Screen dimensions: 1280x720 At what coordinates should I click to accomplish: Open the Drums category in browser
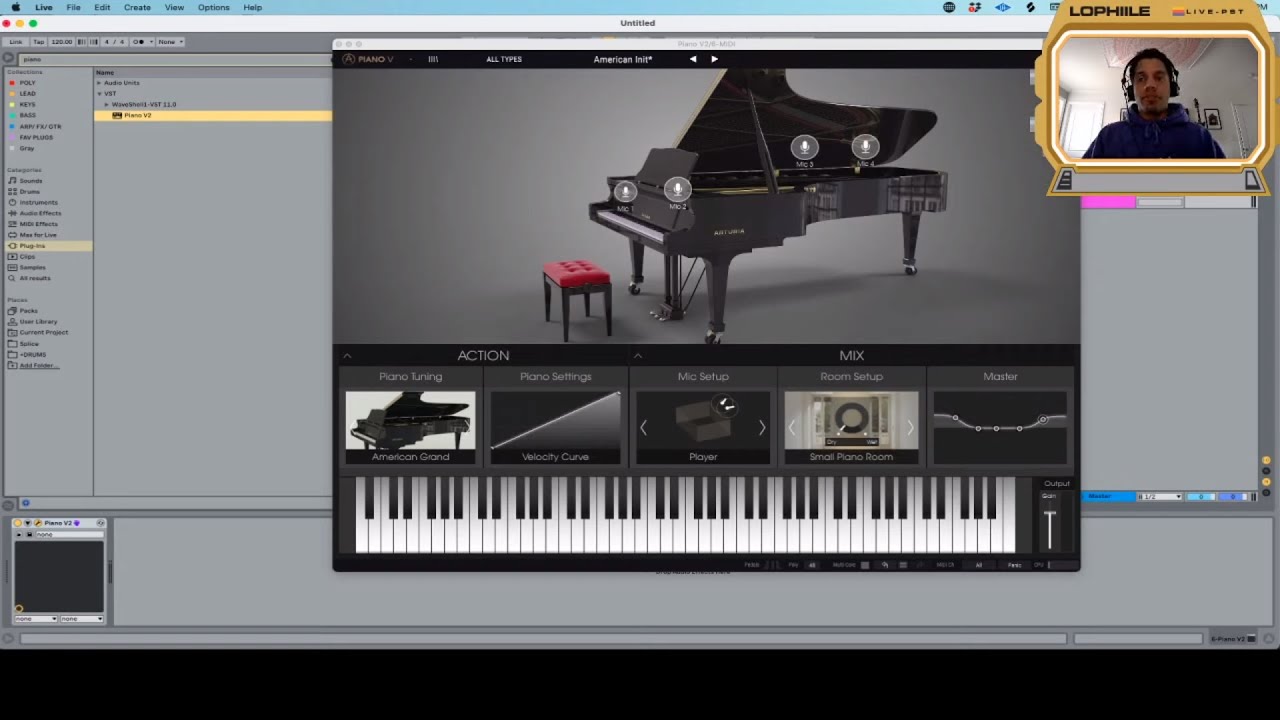[x=30, y=192]
